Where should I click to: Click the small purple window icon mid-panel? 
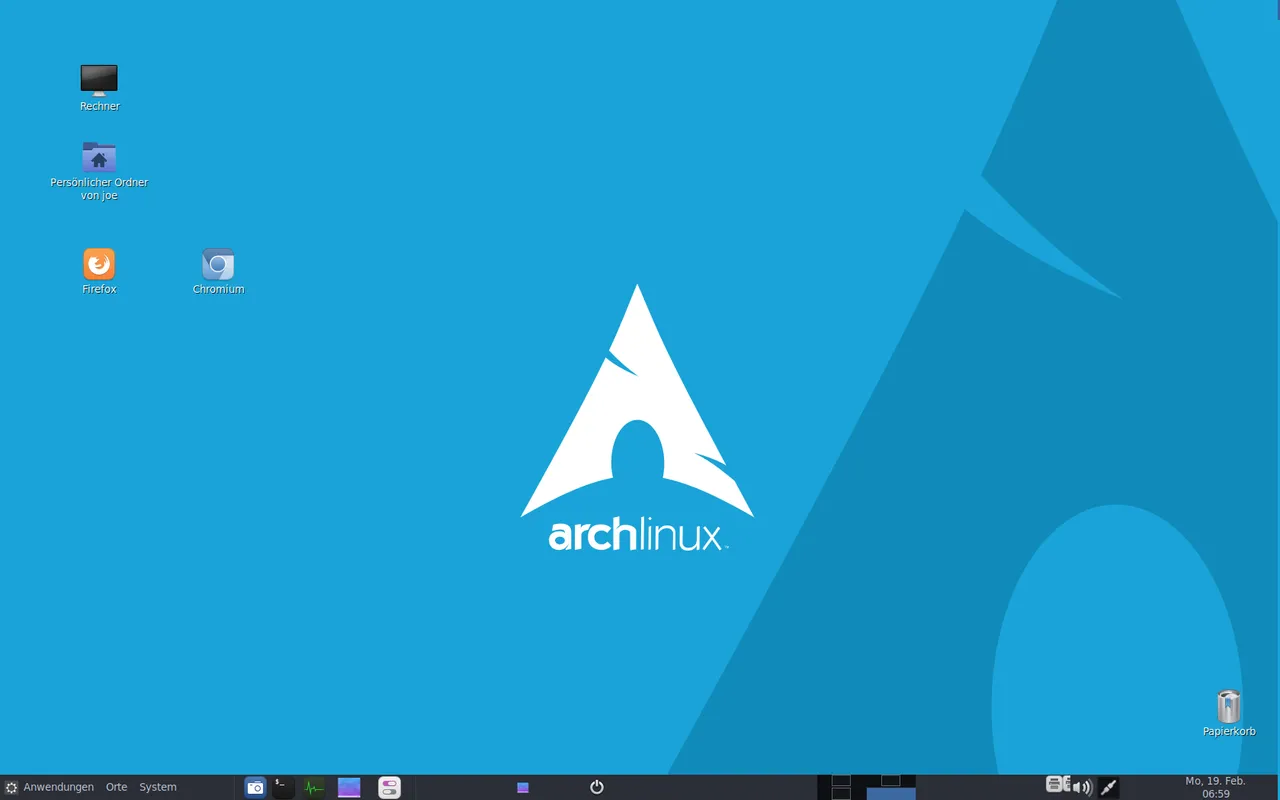522,788
